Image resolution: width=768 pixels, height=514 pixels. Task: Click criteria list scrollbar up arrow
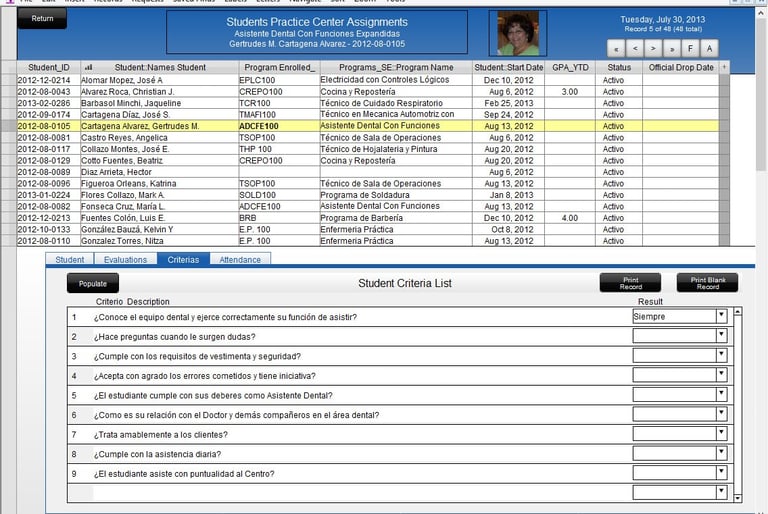[x=738, y=312]
